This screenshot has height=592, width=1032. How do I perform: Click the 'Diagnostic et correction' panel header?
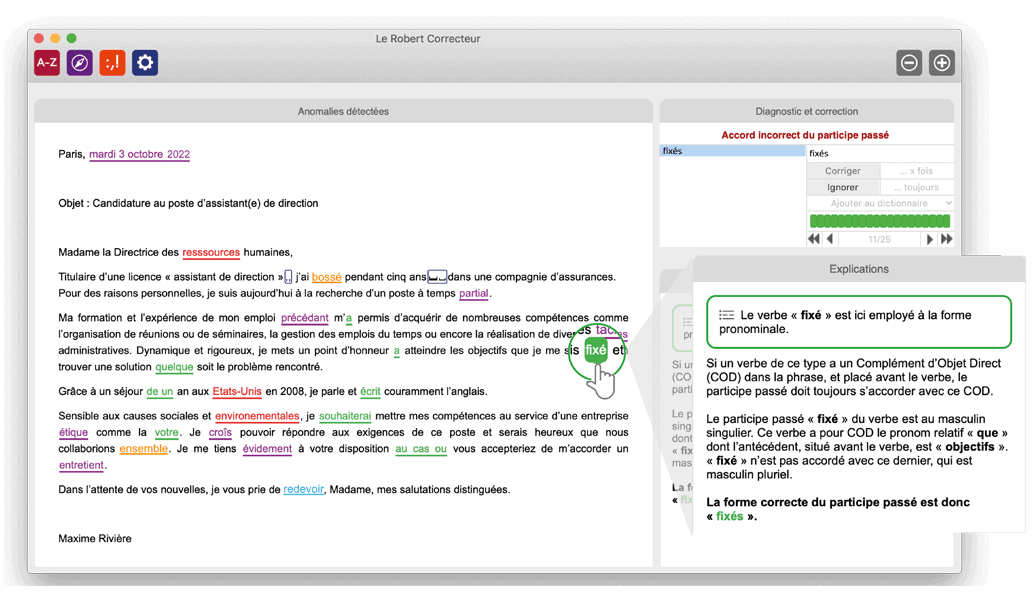806,111
